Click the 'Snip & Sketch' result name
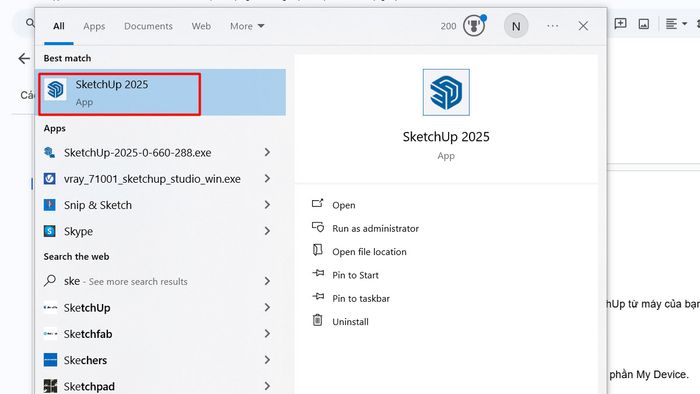Image resolution: width=700 pixels, height=394 pixels. [98, 205]
